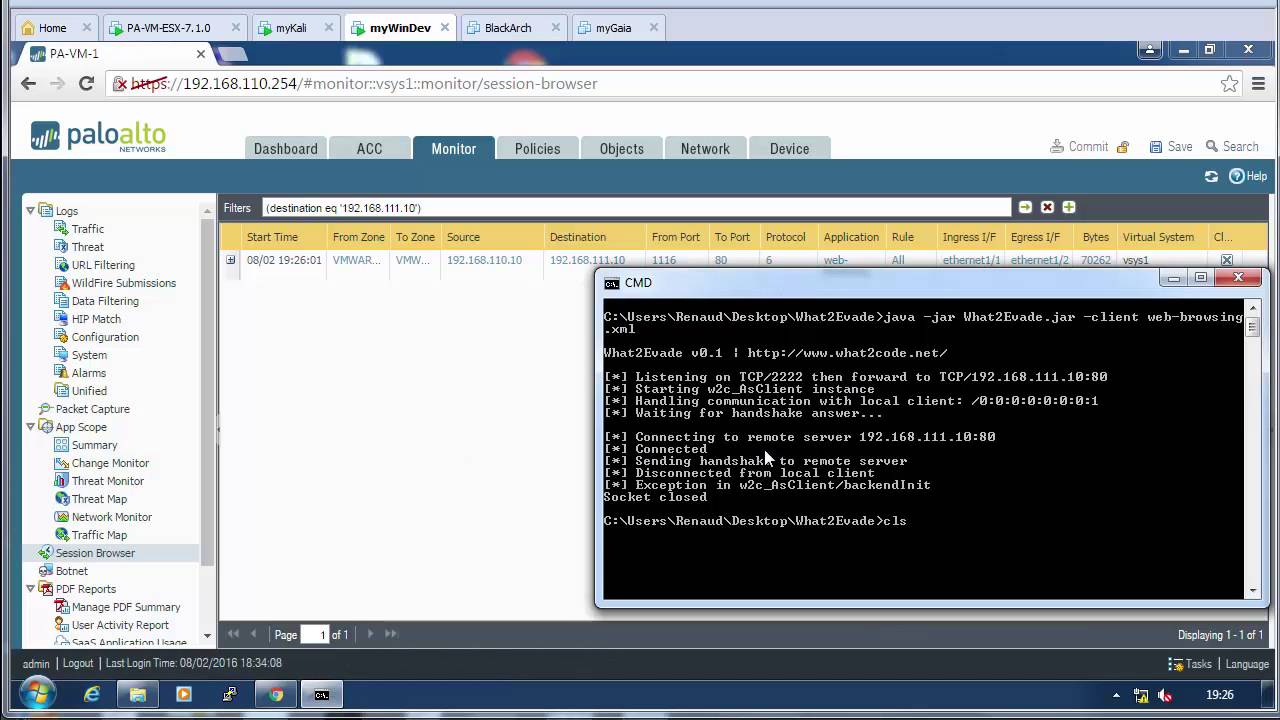Click CMD window scrollbar up arrow
The width and height of the screenshot is (1280, 720).
pyautogui.click(x=1252, y=308)
